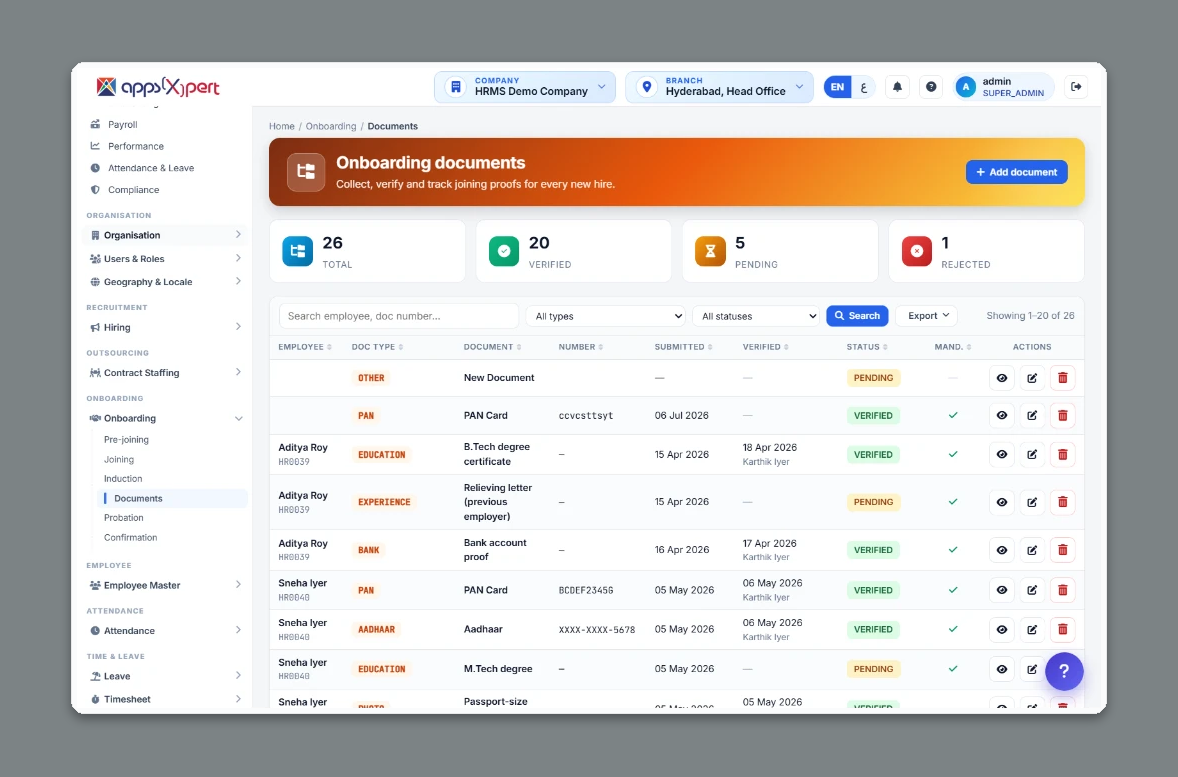Open the help question-mark icon in header

[931, 87]
